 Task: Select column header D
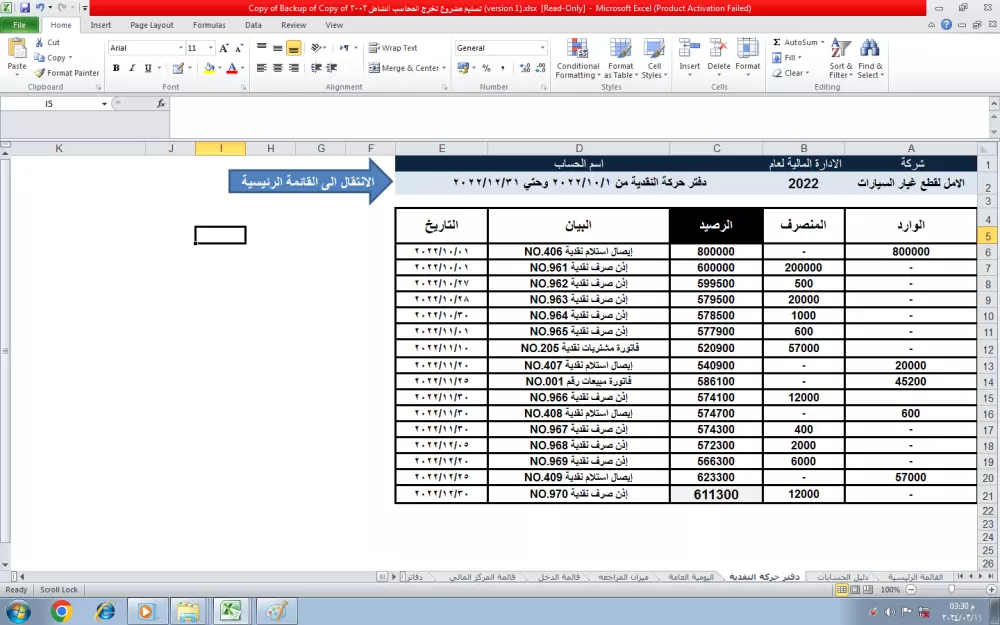[x=578, y=148]
